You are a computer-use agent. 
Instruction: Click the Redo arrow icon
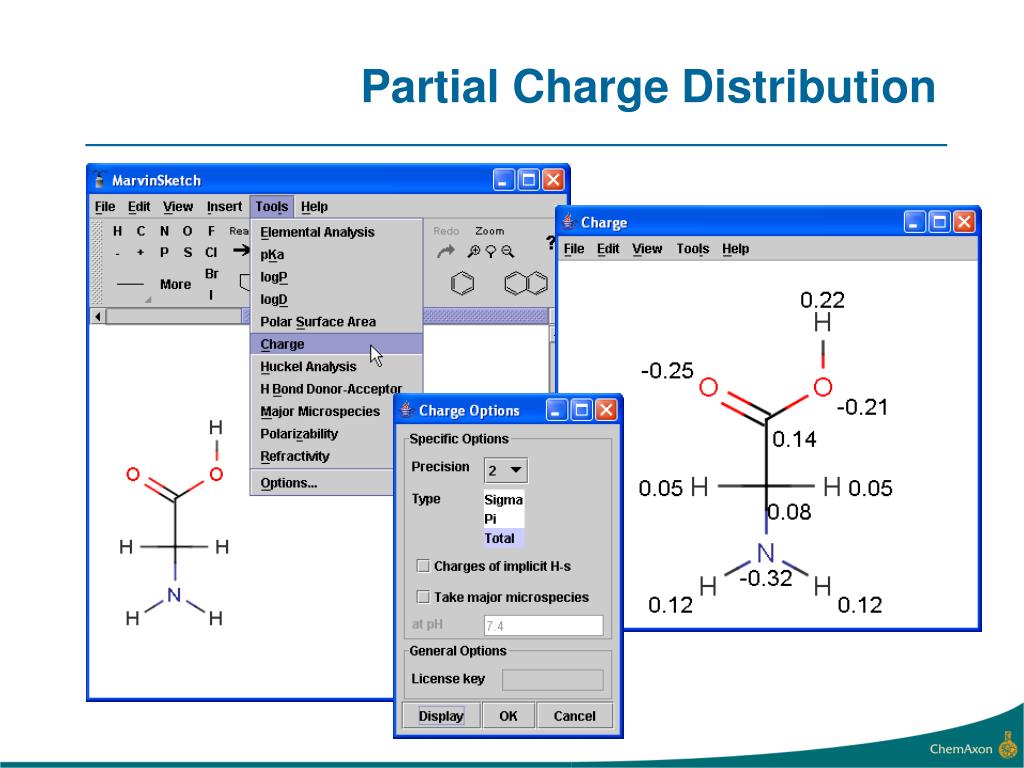pyautogui.click(x=445, y=251)
